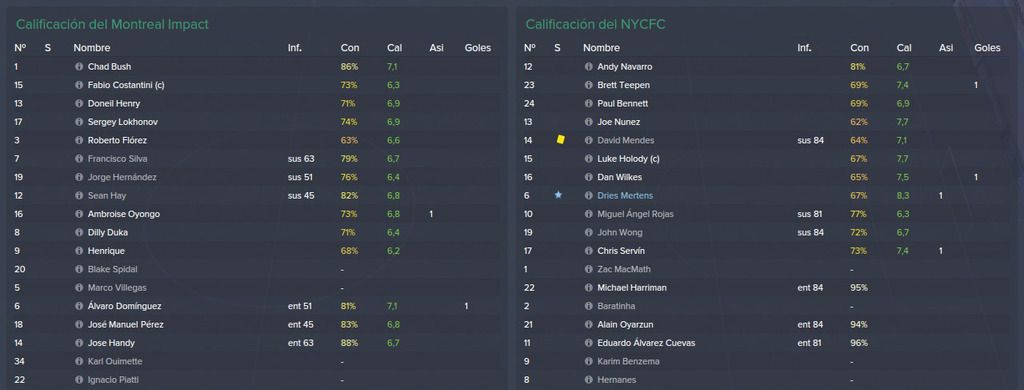The height and width of the screenshot is (390, 1024).
Task: Click info icon beside Álvaro Domínguez
Action: point(79,306)
